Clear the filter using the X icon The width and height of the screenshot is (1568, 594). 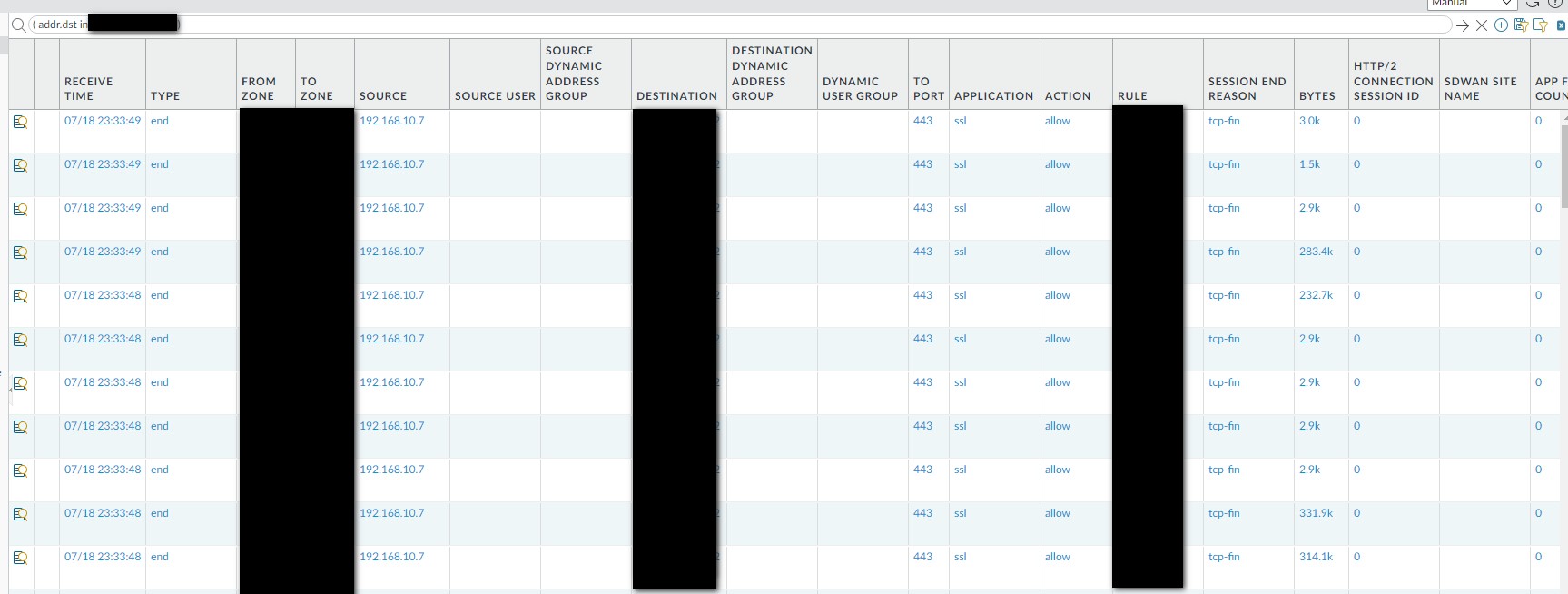tap(1482, 25)
